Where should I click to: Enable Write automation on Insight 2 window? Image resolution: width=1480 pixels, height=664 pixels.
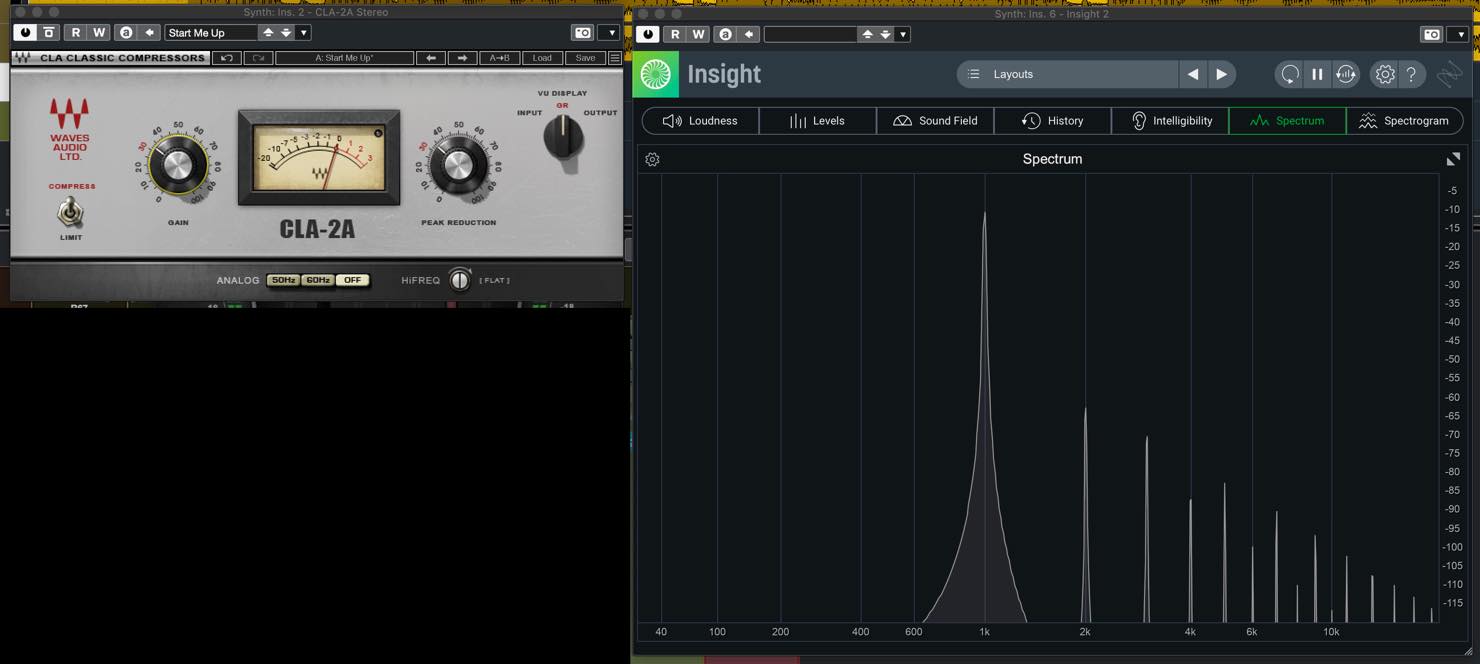pyautogui.click(x=698, y=34)
